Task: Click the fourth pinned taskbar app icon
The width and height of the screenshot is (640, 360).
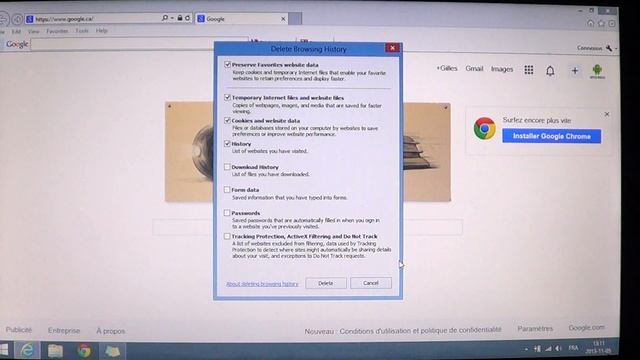Action: 112,351
